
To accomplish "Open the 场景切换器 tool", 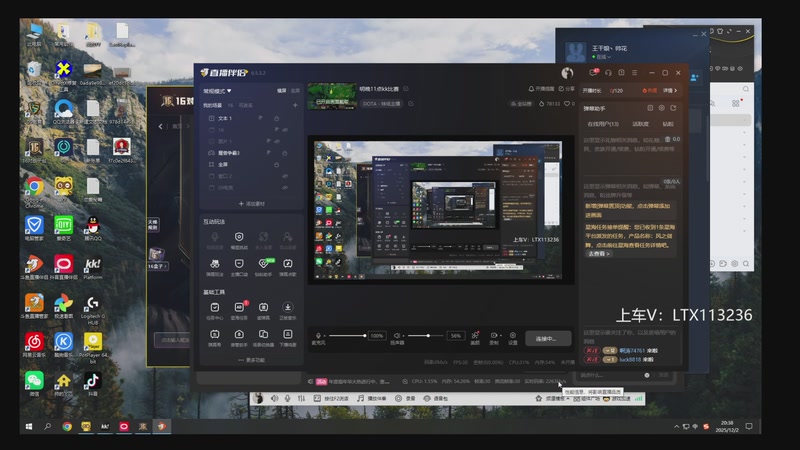I will 263,337.
